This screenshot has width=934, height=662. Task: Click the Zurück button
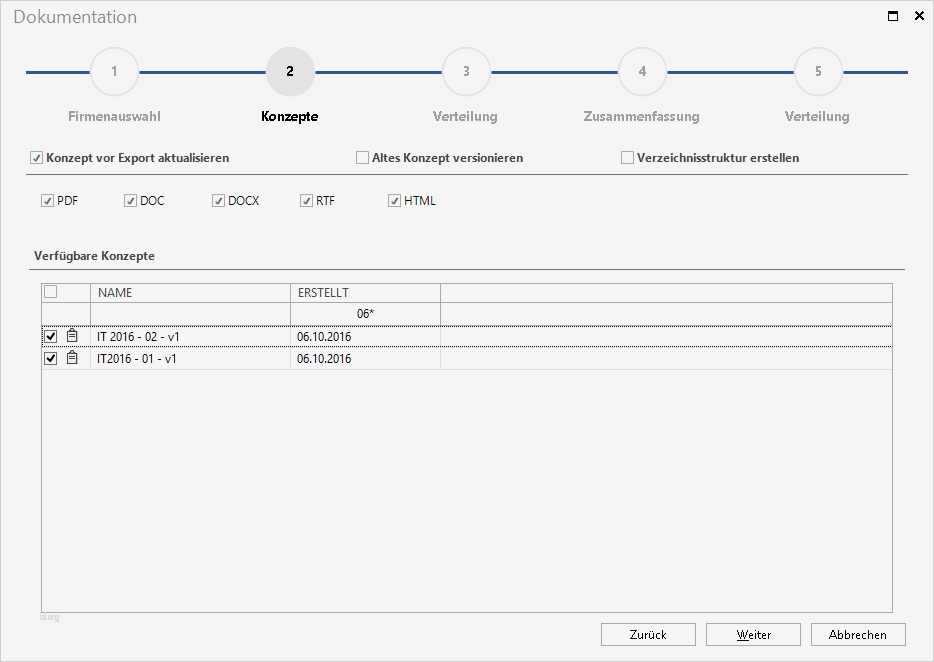click(648, 635)
